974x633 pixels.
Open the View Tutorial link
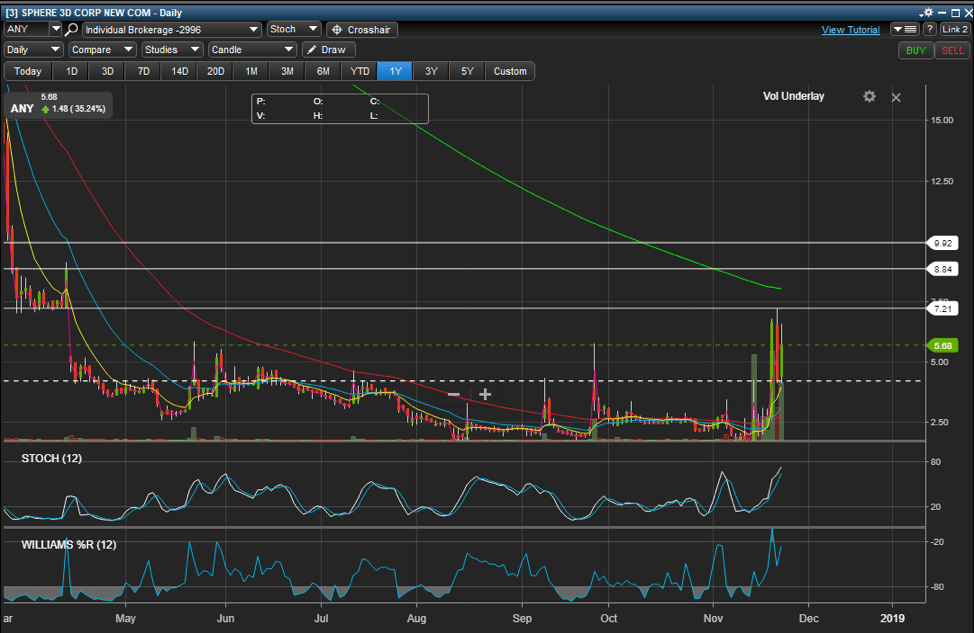click(x=850, y=30)
